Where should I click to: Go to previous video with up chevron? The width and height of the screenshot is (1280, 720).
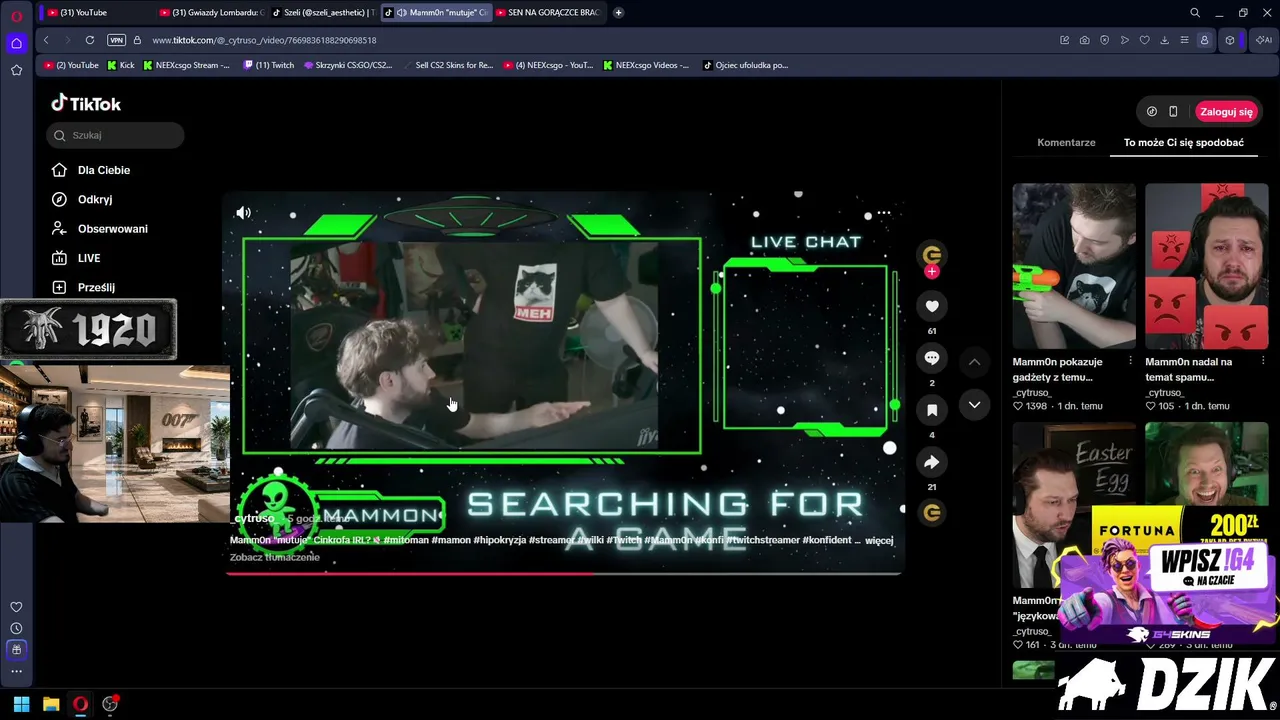pos(974,361)
